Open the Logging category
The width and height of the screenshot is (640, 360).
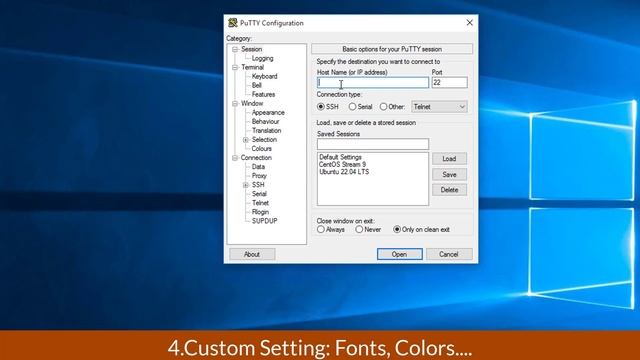[262, 58]
